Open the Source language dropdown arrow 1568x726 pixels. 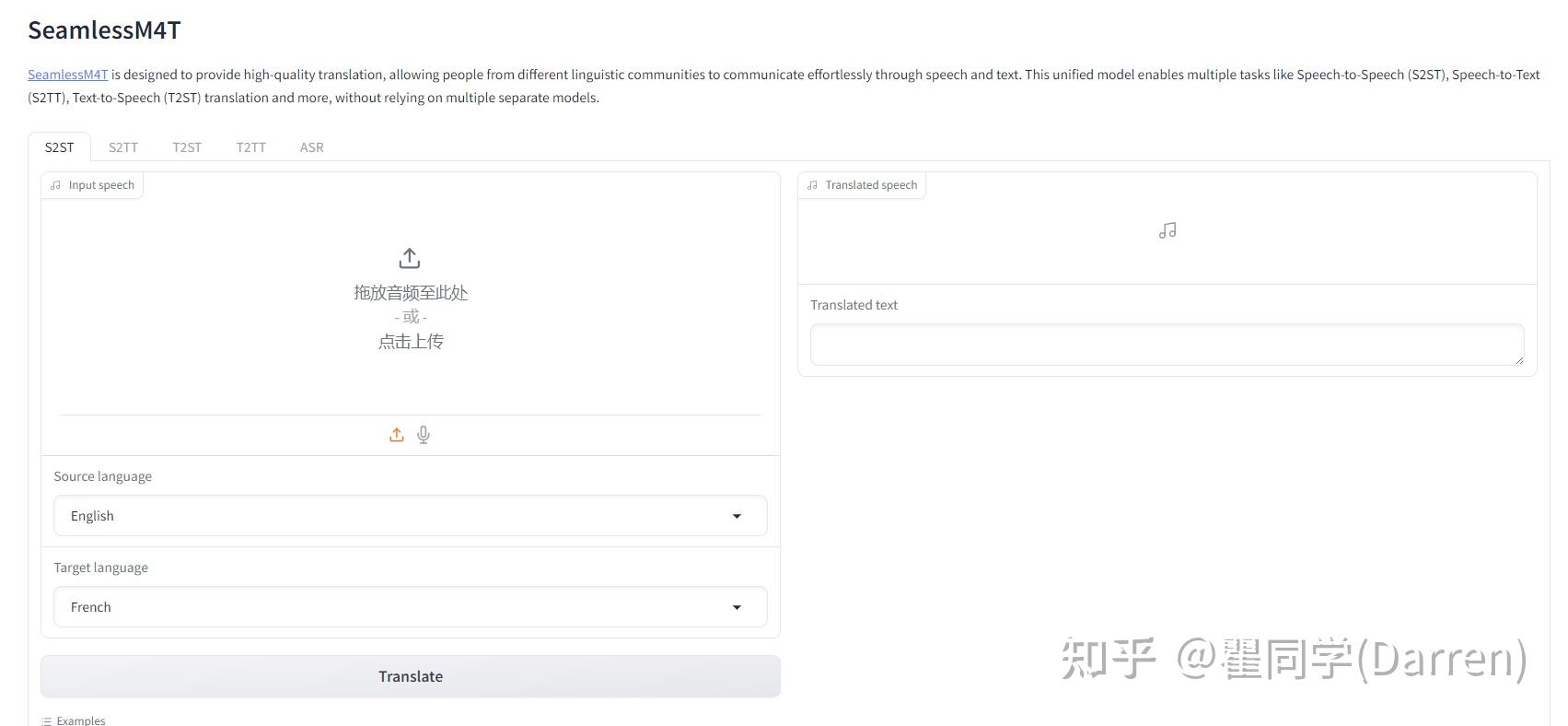click(737, 516)
